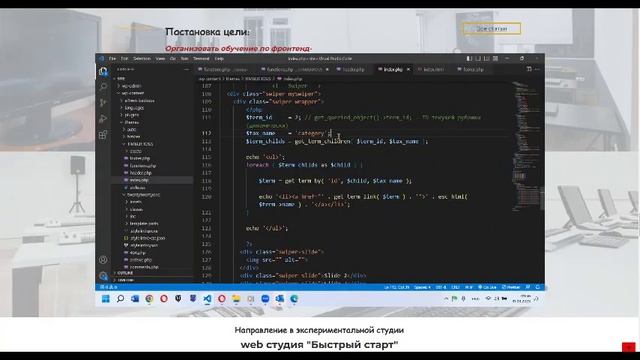Toggle the secondary side bar layout button

click(x=487, y=59)
